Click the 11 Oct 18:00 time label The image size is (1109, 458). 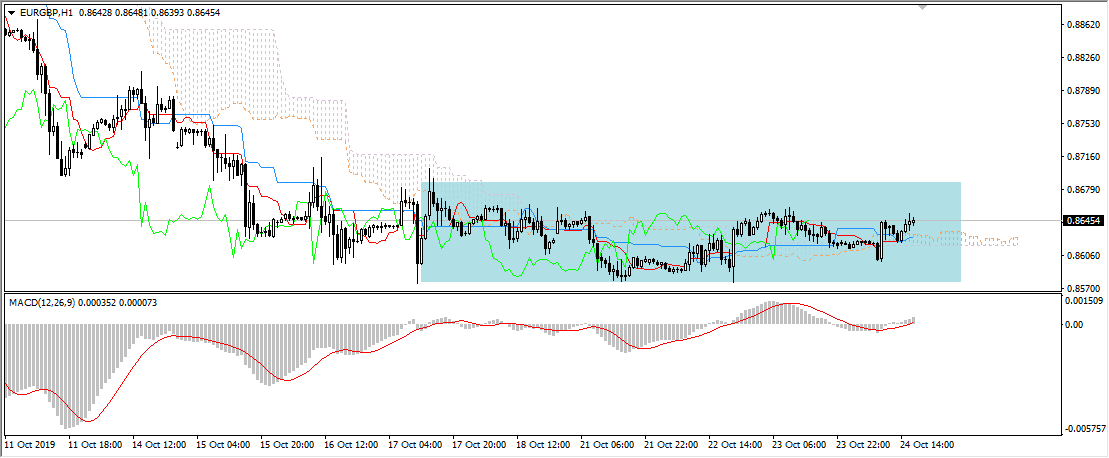[x=95, y=445]
